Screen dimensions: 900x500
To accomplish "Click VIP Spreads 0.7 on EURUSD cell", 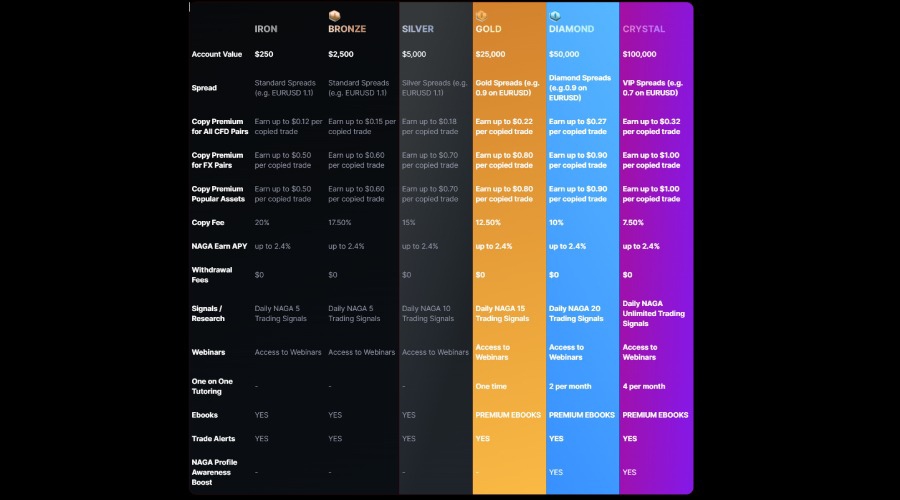I will point(653,88).
